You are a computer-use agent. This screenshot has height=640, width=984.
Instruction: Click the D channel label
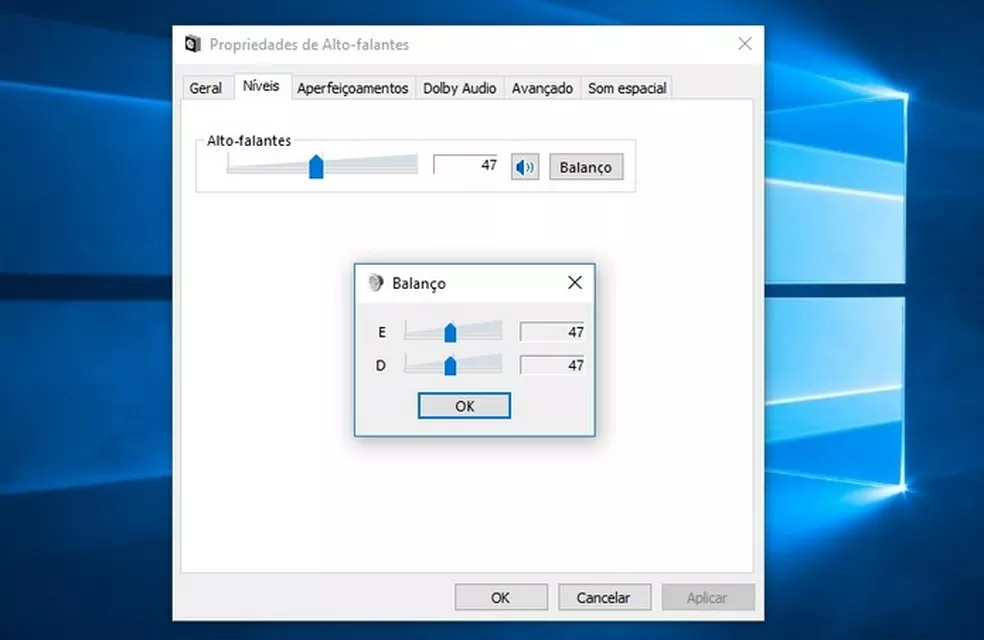[x=381, y=365]
